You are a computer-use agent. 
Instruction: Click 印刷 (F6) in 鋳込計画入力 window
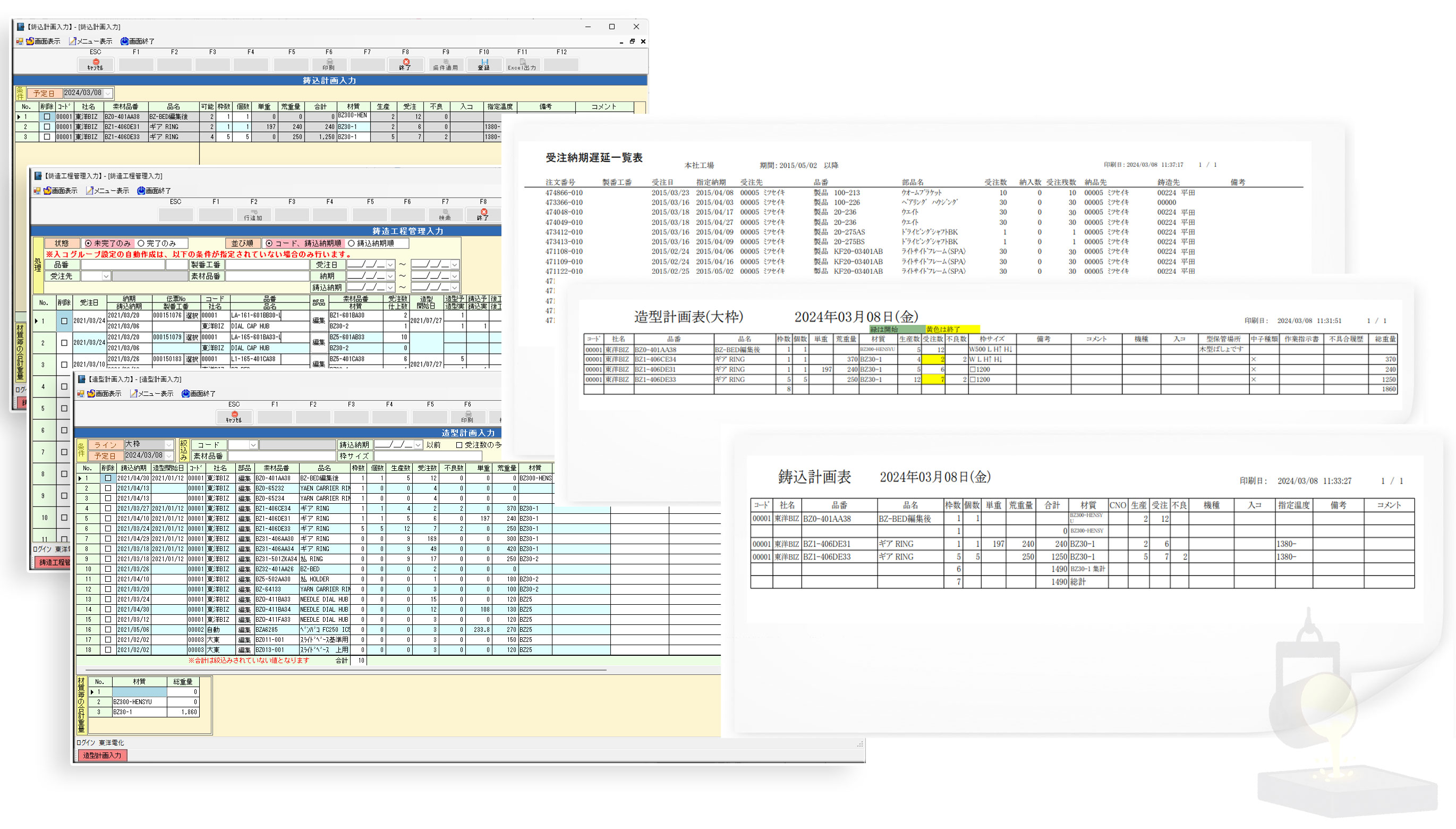pos(328,64)
